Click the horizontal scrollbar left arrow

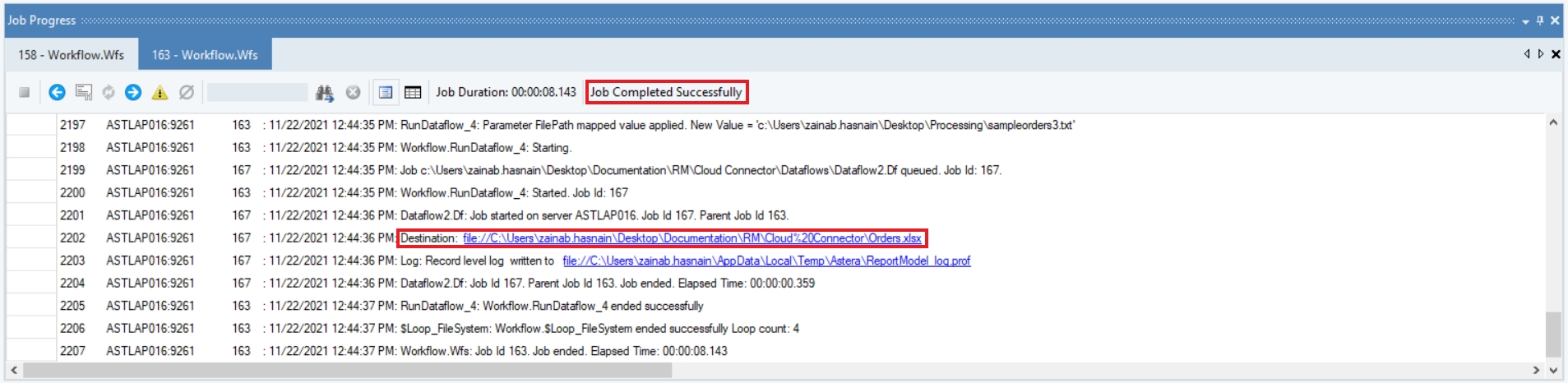[x=14, y=371]
